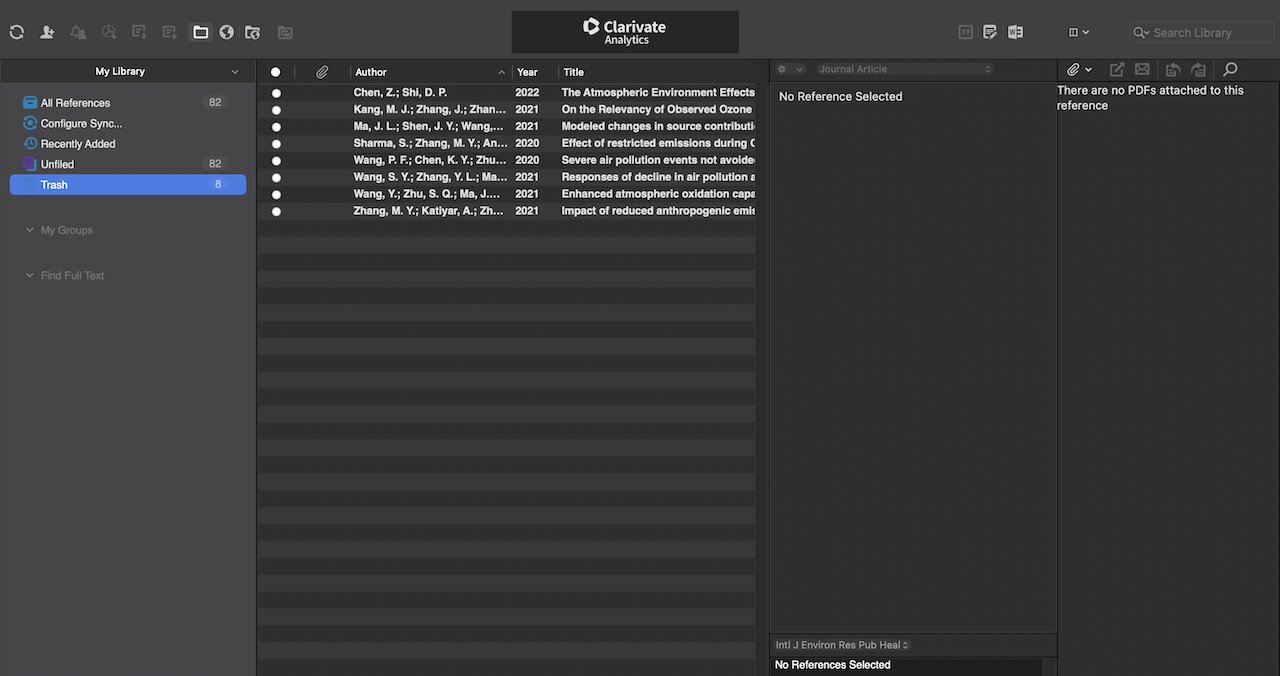Select the Local Library Mode folder icon

200,32
